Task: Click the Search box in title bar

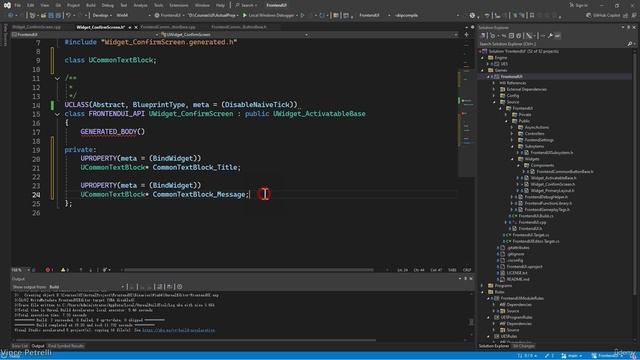Action: (247, 5)
